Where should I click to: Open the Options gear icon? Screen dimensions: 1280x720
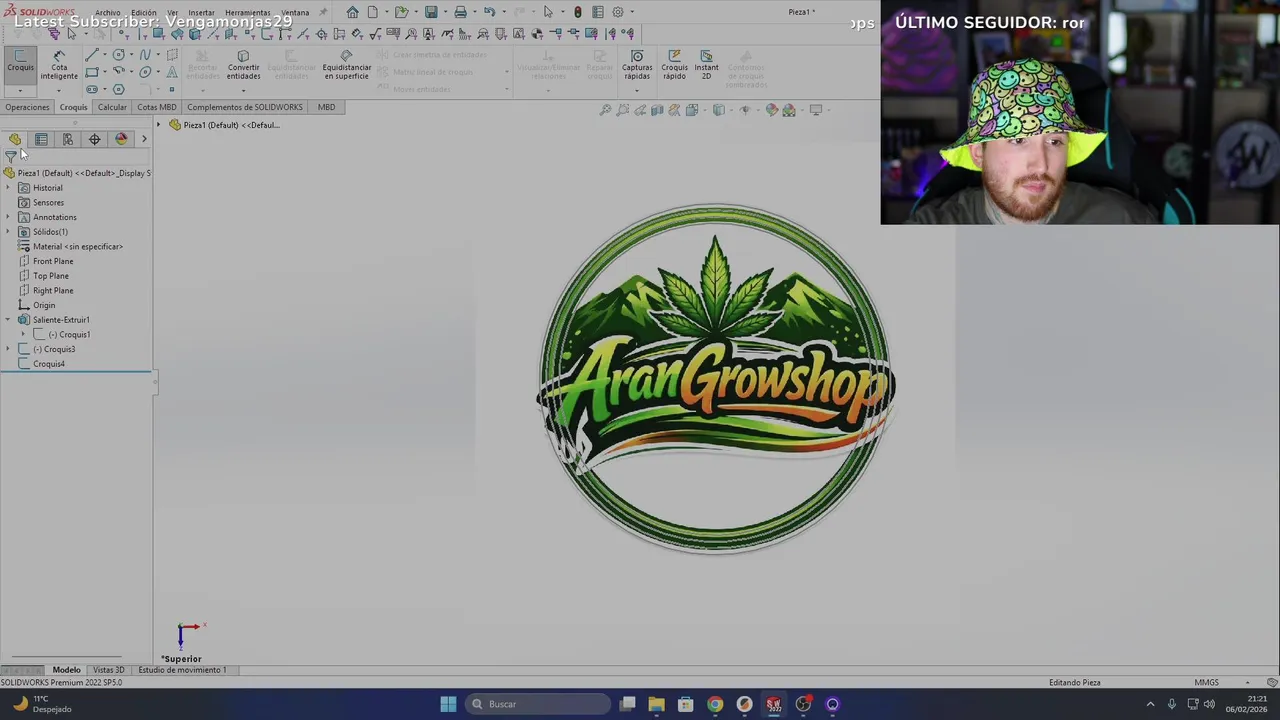pos(618,12)
